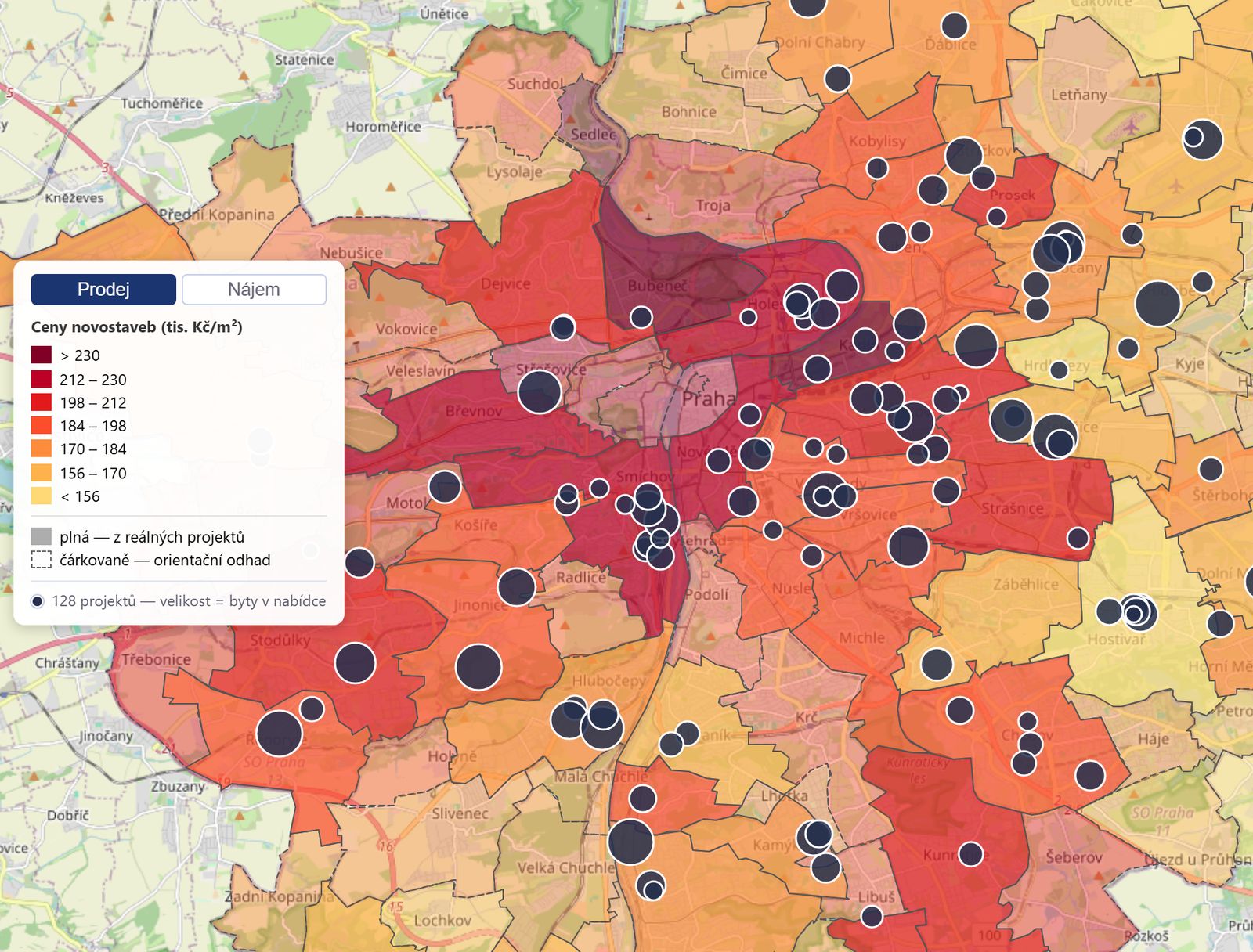Click the Praha city center label
The width and height of the screenshot is (1253, 952).
click(x=709, y=399)
